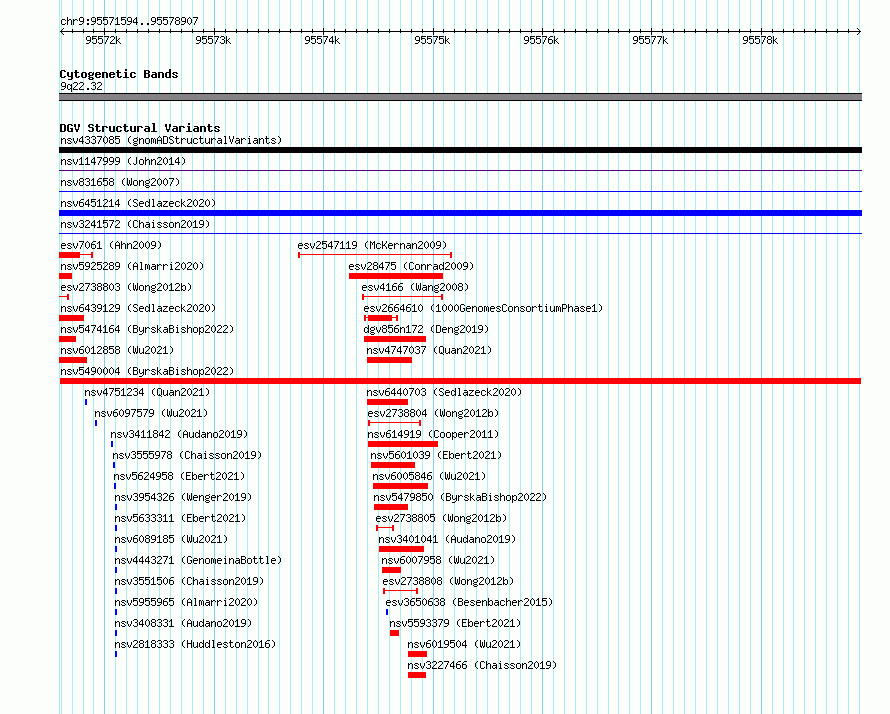Click the chr9:95571594..95578907 coordinate label

[x=129, y=21]
